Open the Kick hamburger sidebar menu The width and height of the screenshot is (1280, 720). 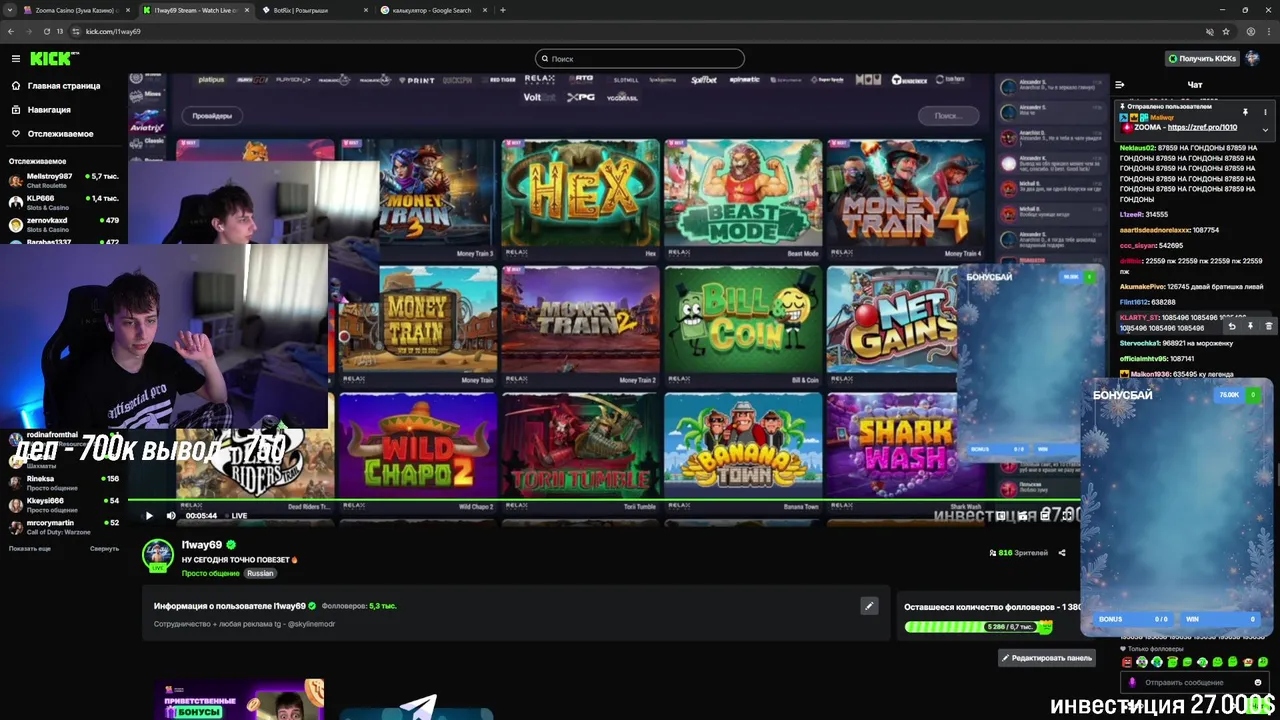[15, 59]
